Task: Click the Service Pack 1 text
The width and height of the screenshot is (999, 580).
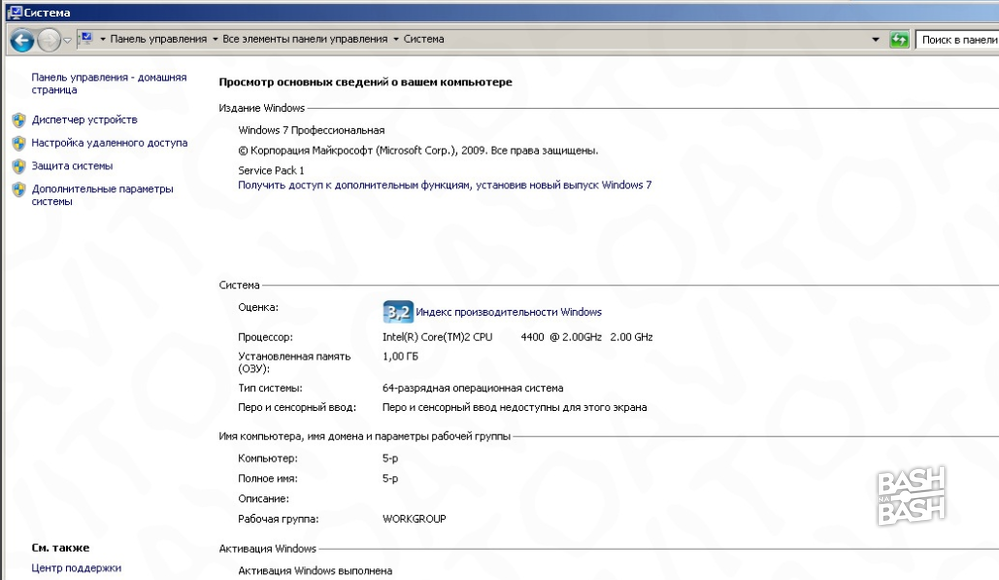Action: point(271,170)
